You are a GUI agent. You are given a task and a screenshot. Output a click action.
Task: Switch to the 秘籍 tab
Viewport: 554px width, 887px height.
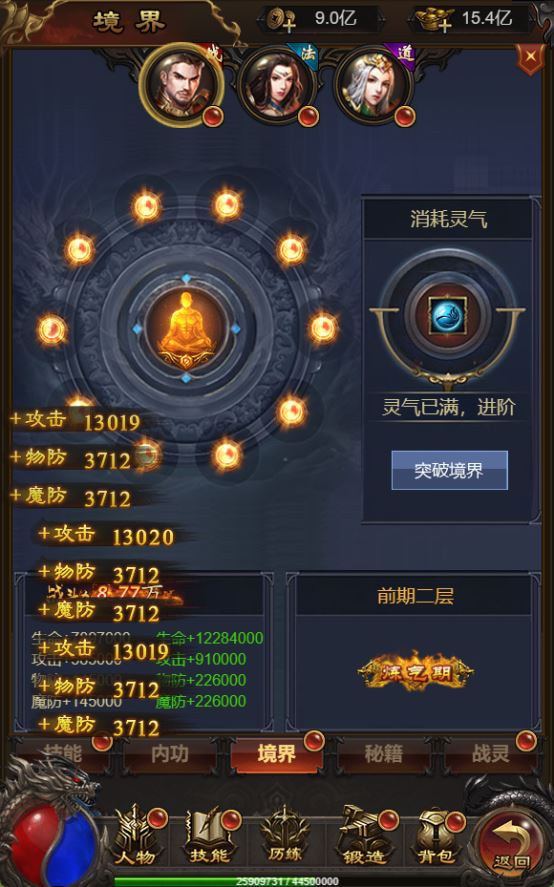pyautogui.click(x=383, y=754)
